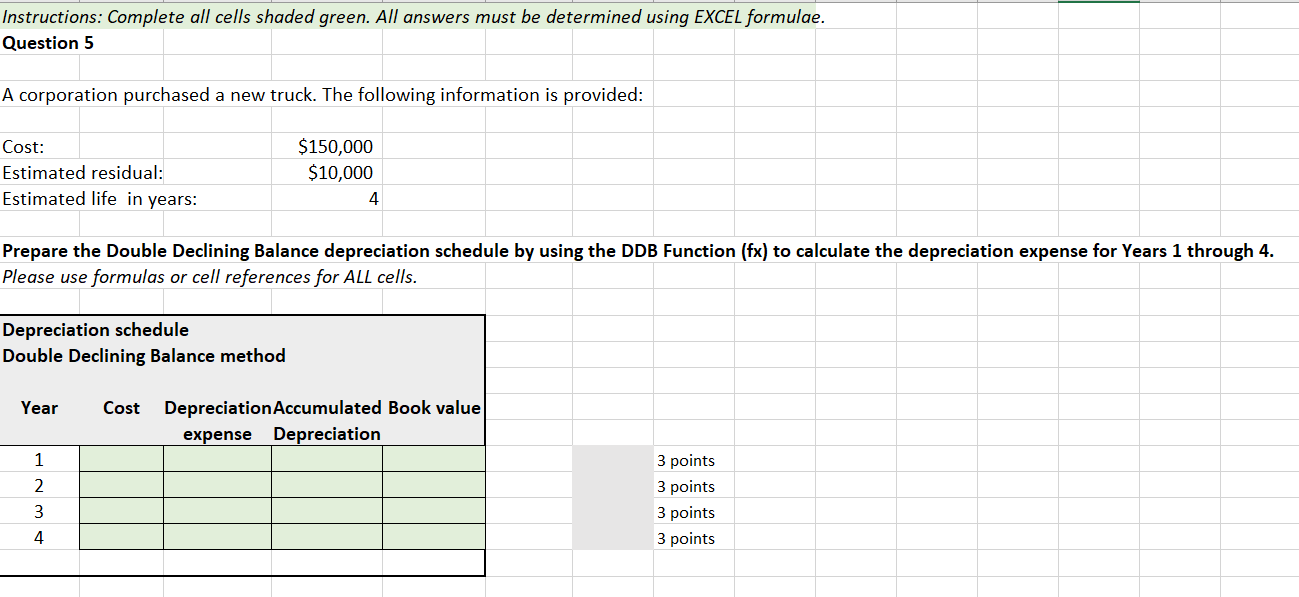Select the Estimated residual $10,000 cell
The image size is (1299, 597).
click(x=327, y=173)
